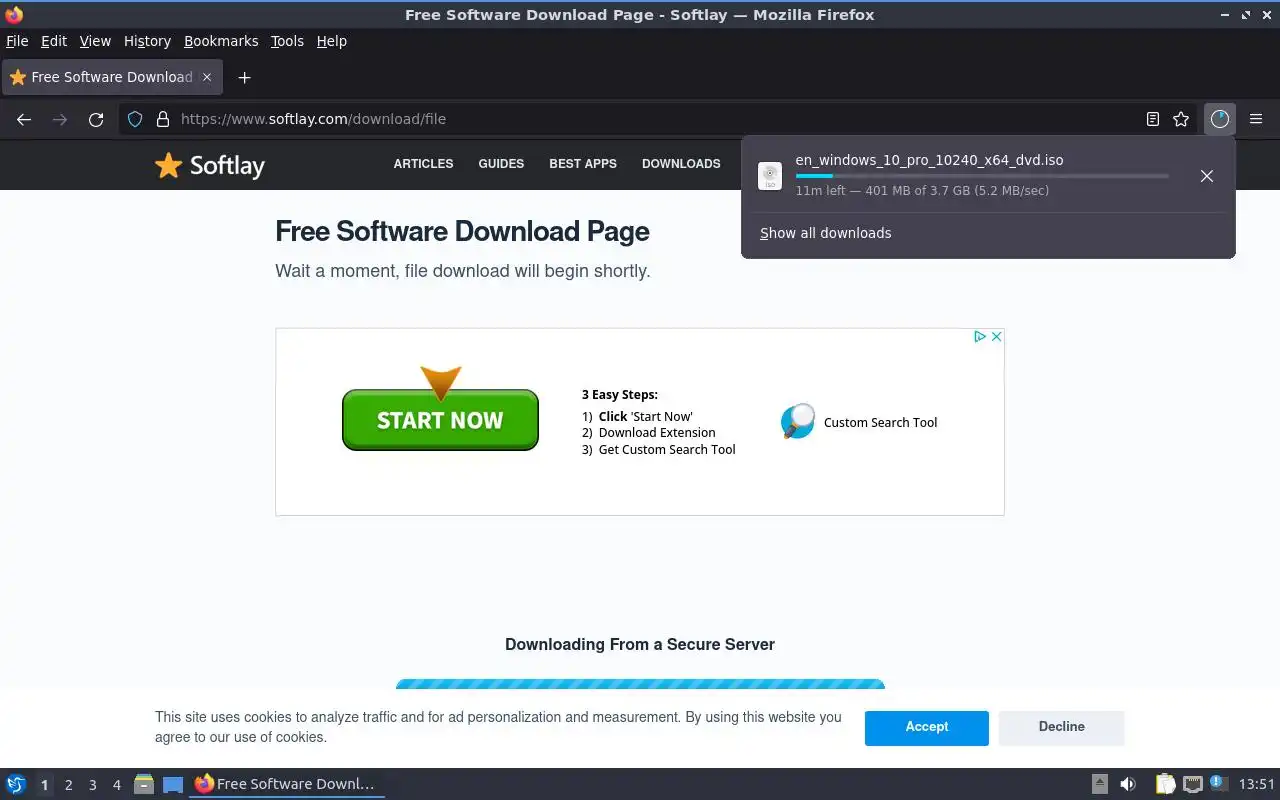
Task: Switch to virtual desktop 3
Action: 92,785
